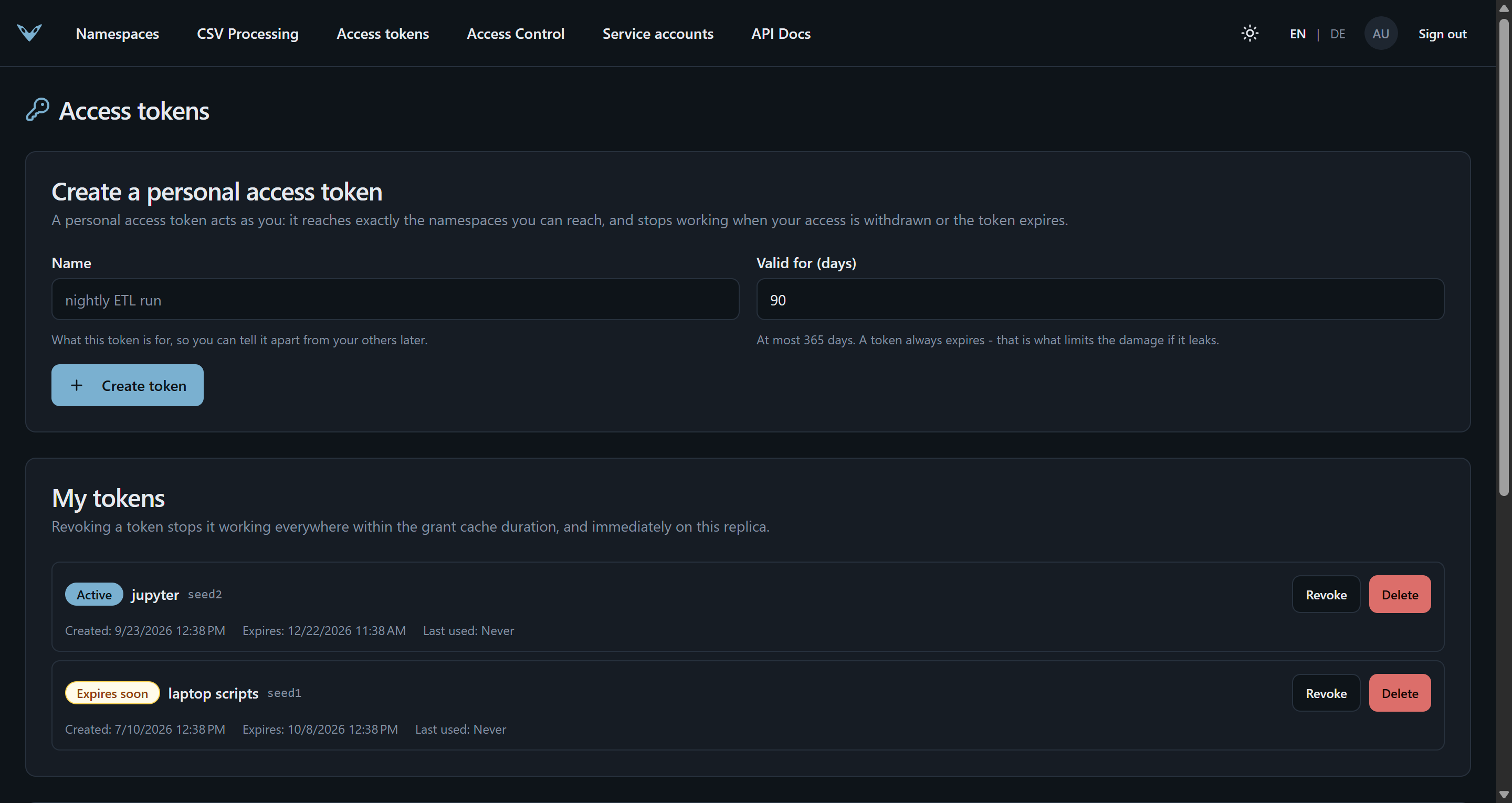Click Expires: 10/8/2026 12:38 PM text
The height and width of the screenshot is (803, 1512).
(x=320, y=729)
